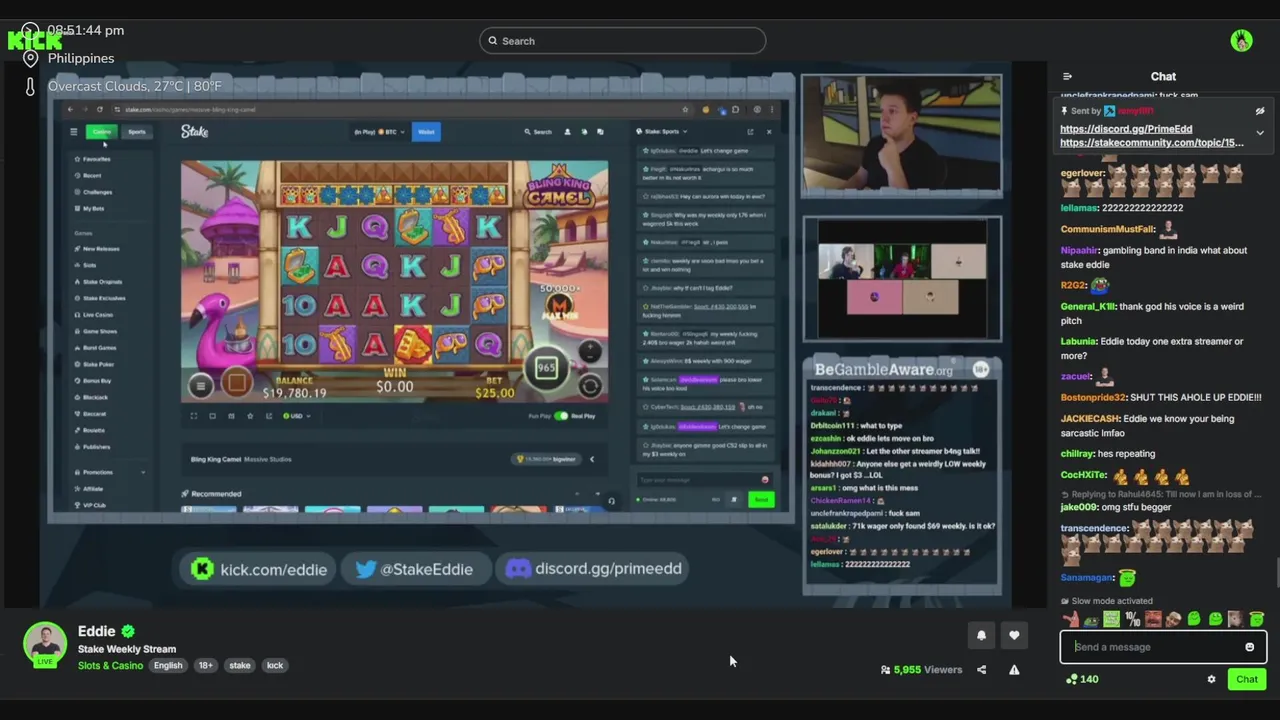The image size is (1280, 720).
Task: Open the discord.gg/PrimeEdd pinned link
Action: (1126, 129)
